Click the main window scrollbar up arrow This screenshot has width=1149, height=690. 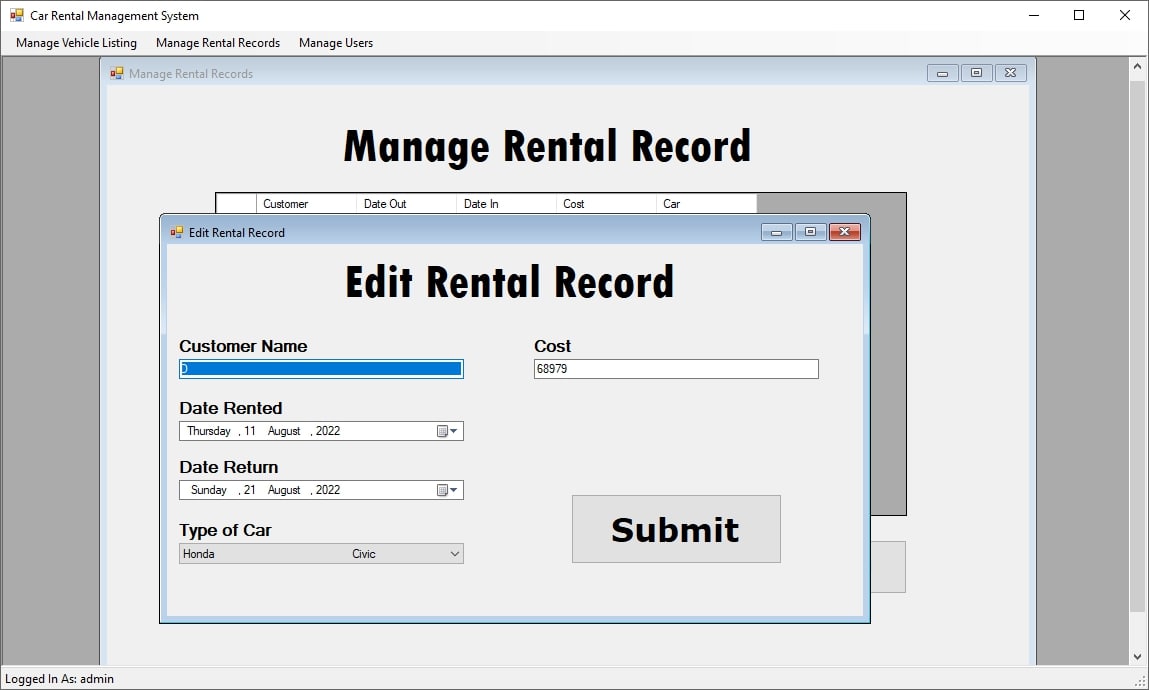point(1137,66)
